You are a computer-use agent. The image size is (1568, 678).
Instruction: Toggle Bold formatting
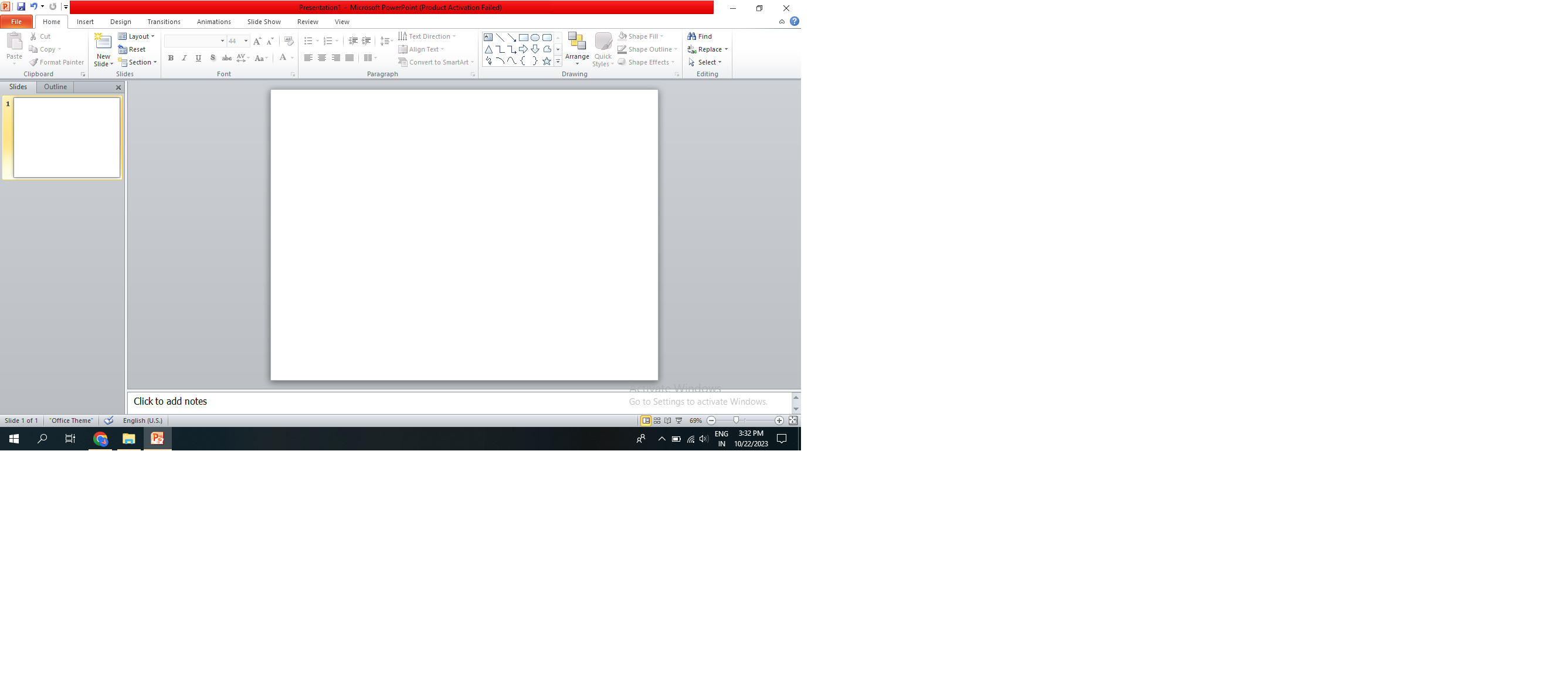[x=171, y=58]
